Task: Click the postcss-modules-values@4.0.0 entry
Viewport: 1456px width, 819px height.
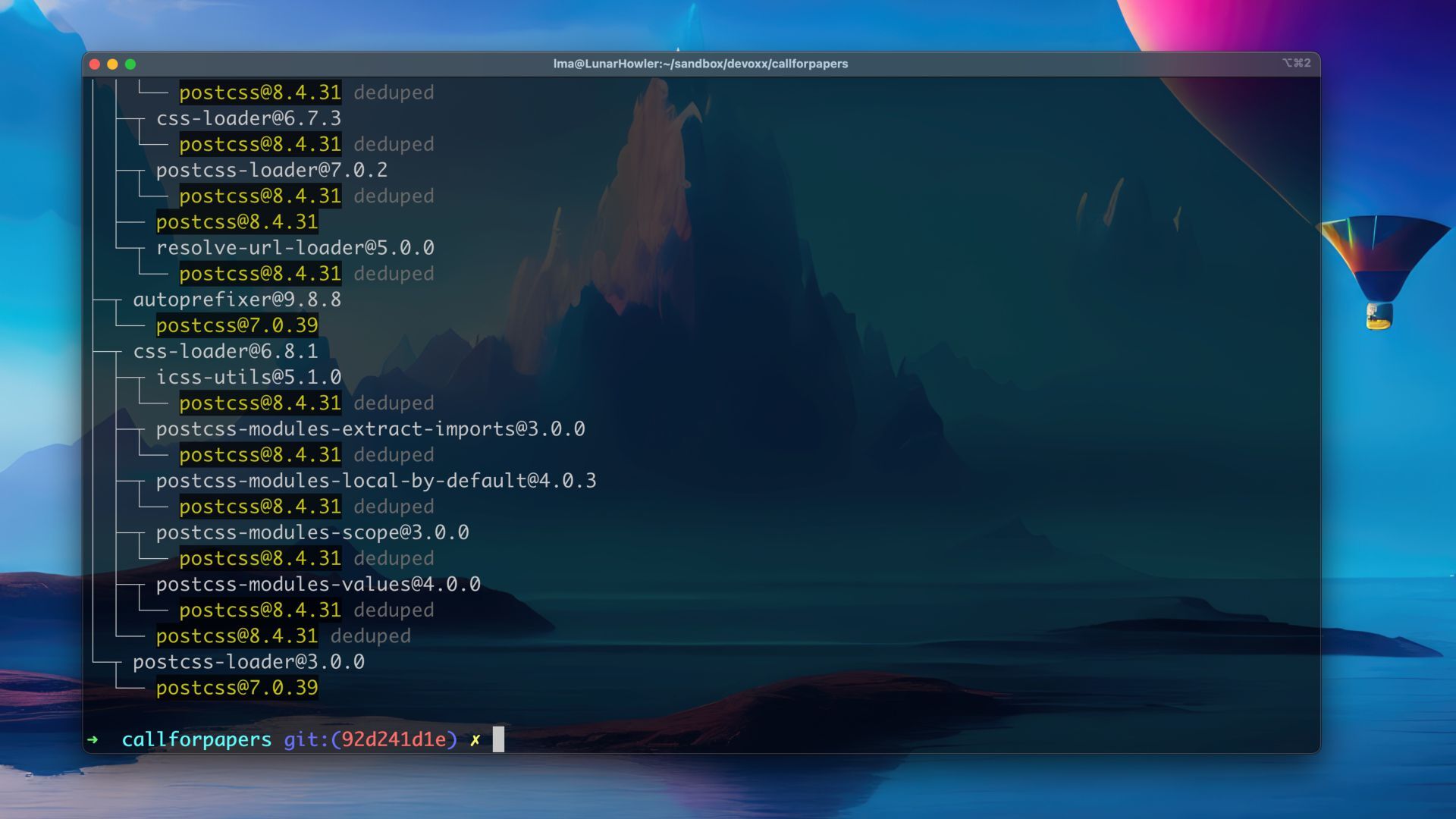Action: tap(318, 584)
